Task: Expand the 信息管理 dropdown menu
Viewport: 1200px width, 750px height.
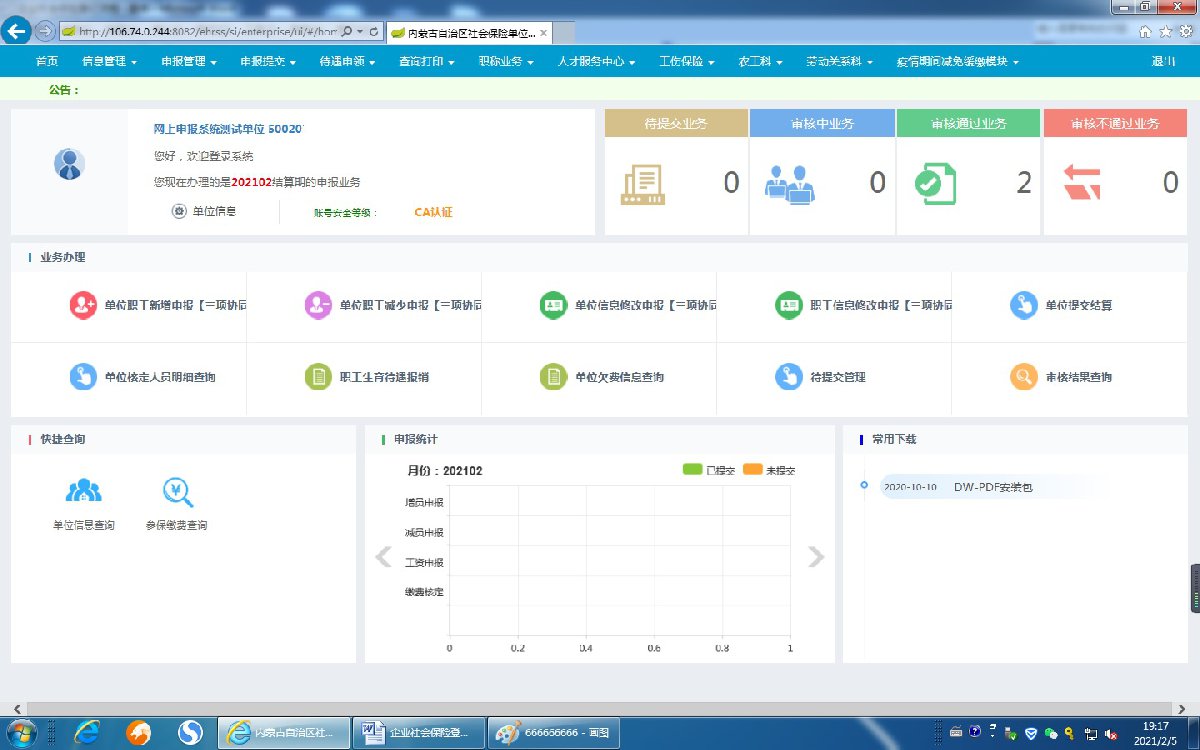Action: [x=109, y=62]
